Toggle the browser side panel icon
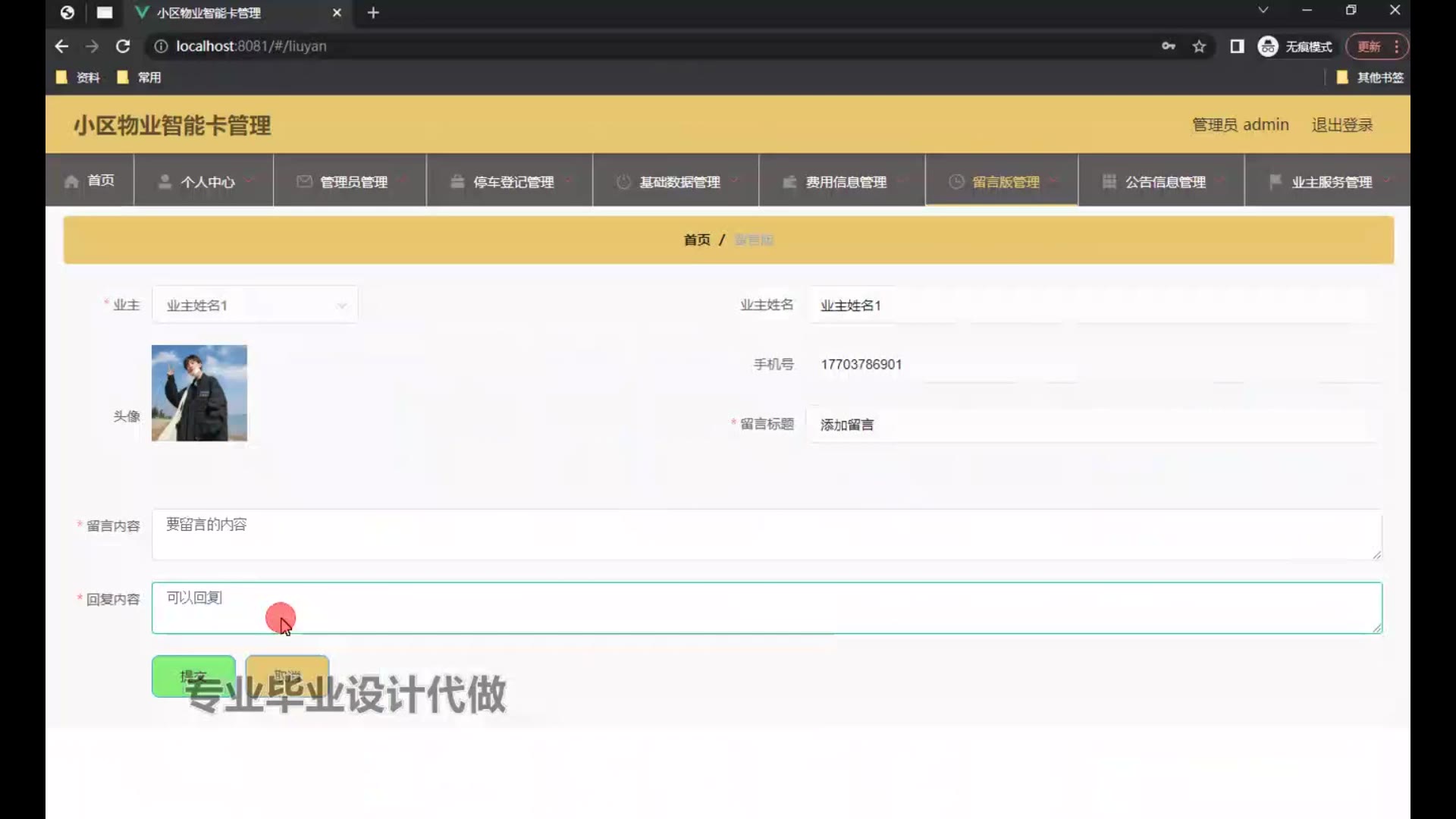Screen dimensions: 1456x819 pos(1237,46)
